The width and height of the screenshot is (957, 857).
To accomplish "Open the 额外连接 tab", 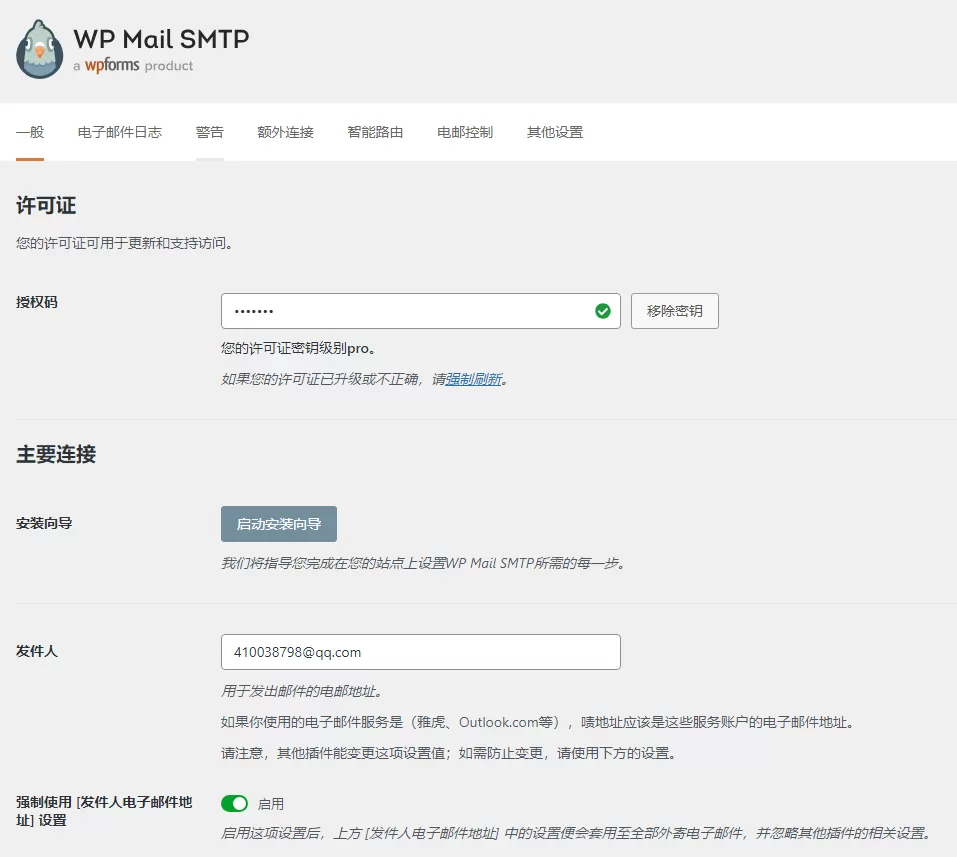I will pos(287,131).
